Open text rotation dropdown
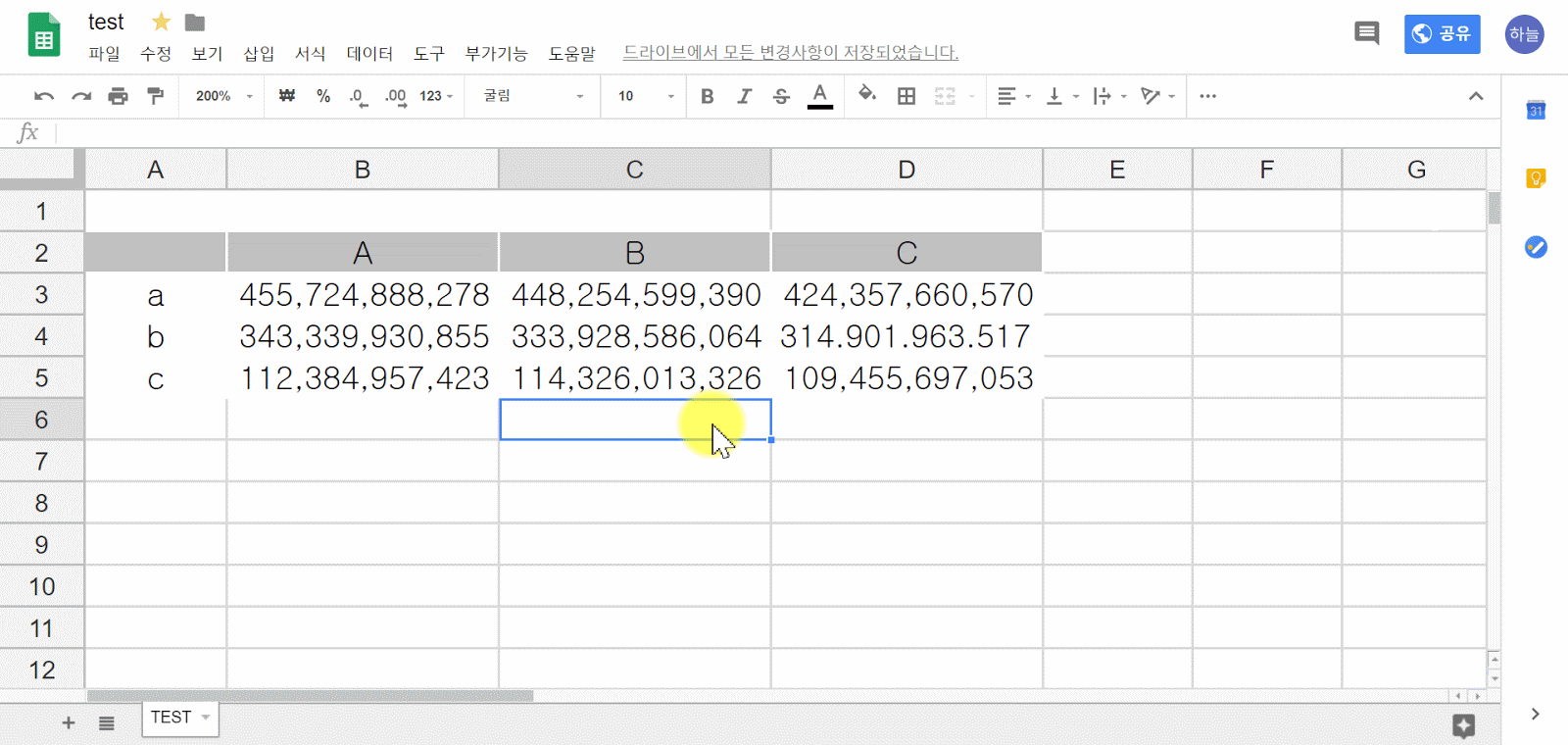This screenshot has width=1568, height=745. pos(1157,96)
